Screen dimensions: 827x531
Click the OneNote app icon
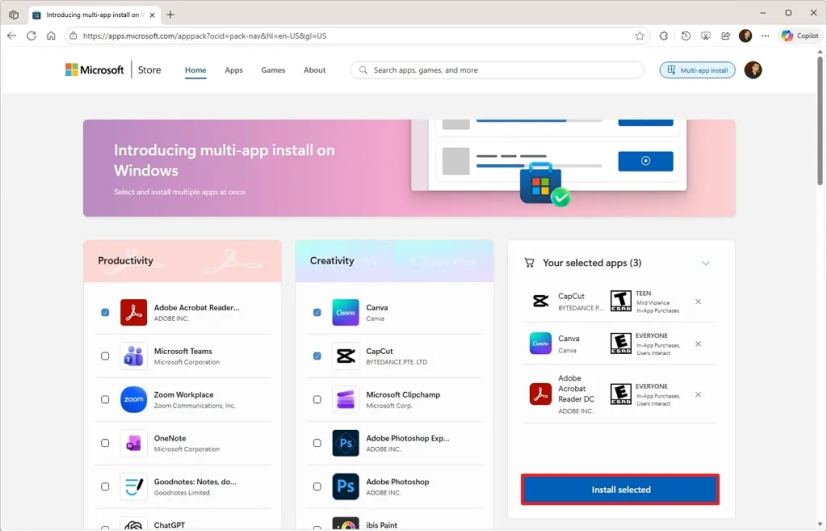(133, 443)
